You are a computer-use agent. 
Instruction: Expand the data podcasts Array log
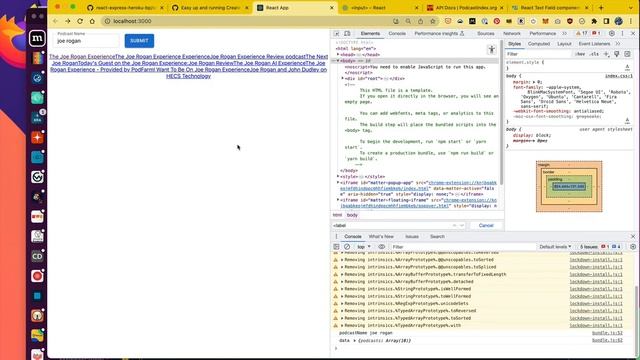[x=354, y=340]
